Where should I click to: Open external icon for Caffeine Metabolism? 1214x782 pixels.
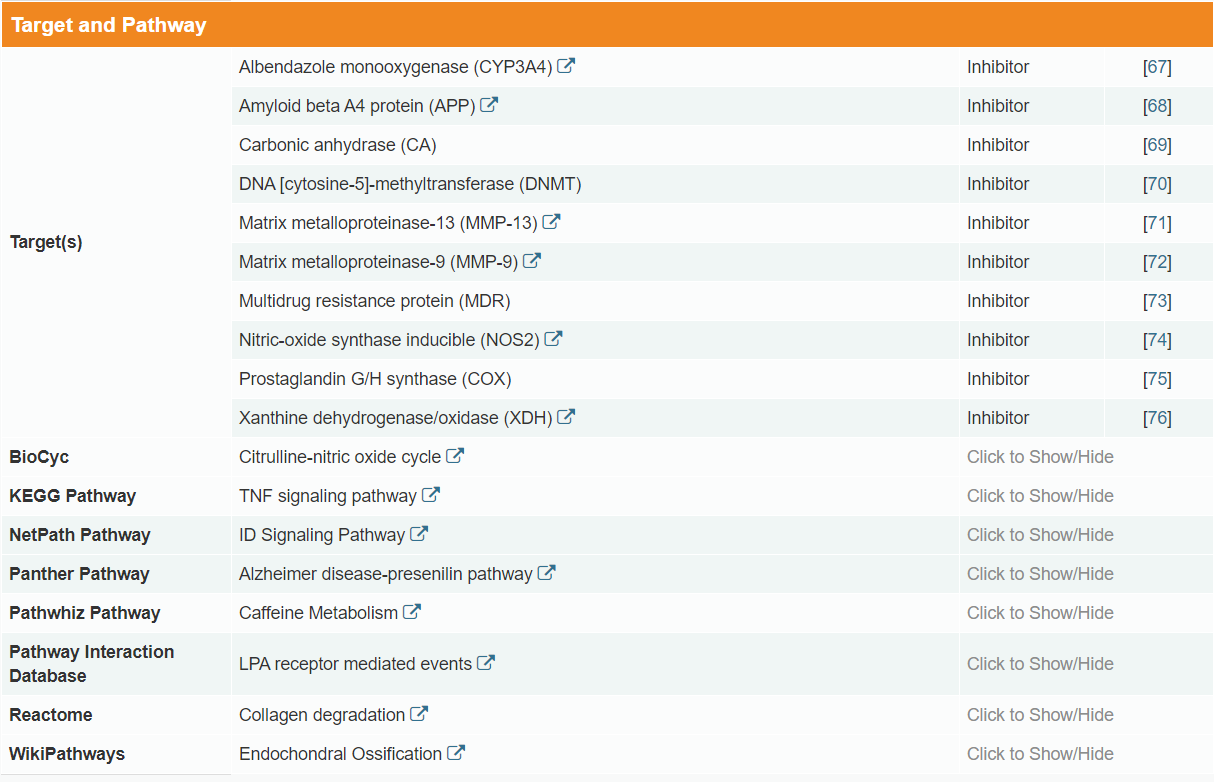tap(412, 612)
